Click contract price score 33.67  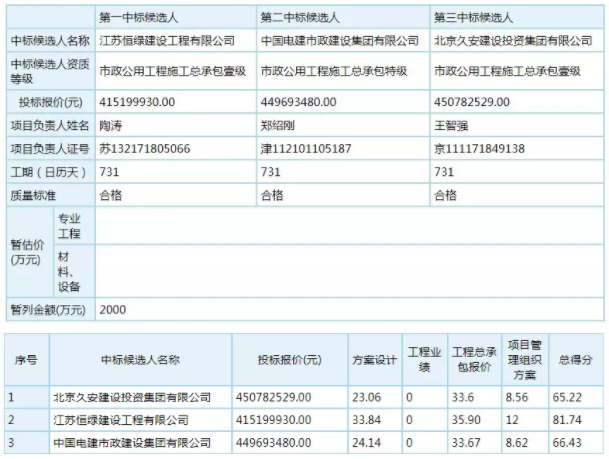(x=466, y=443)
